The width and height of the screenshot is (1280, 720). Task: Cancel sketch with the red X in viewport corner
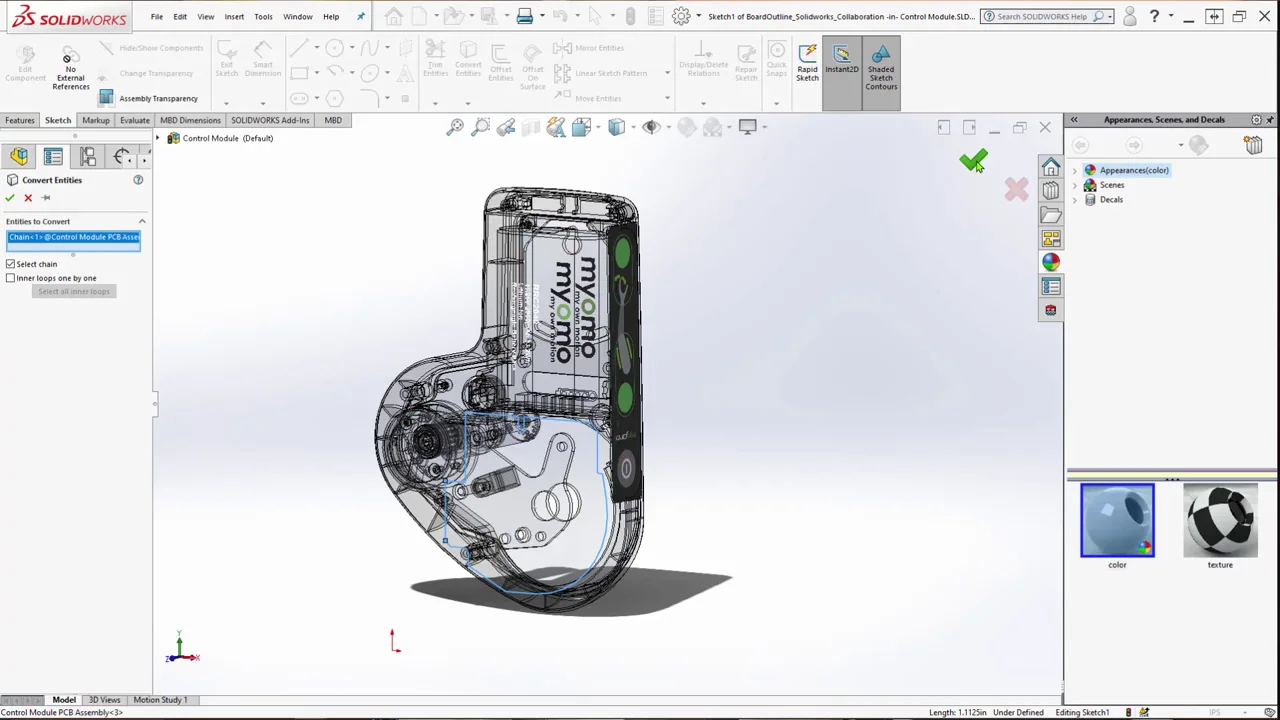point(1016,189)
